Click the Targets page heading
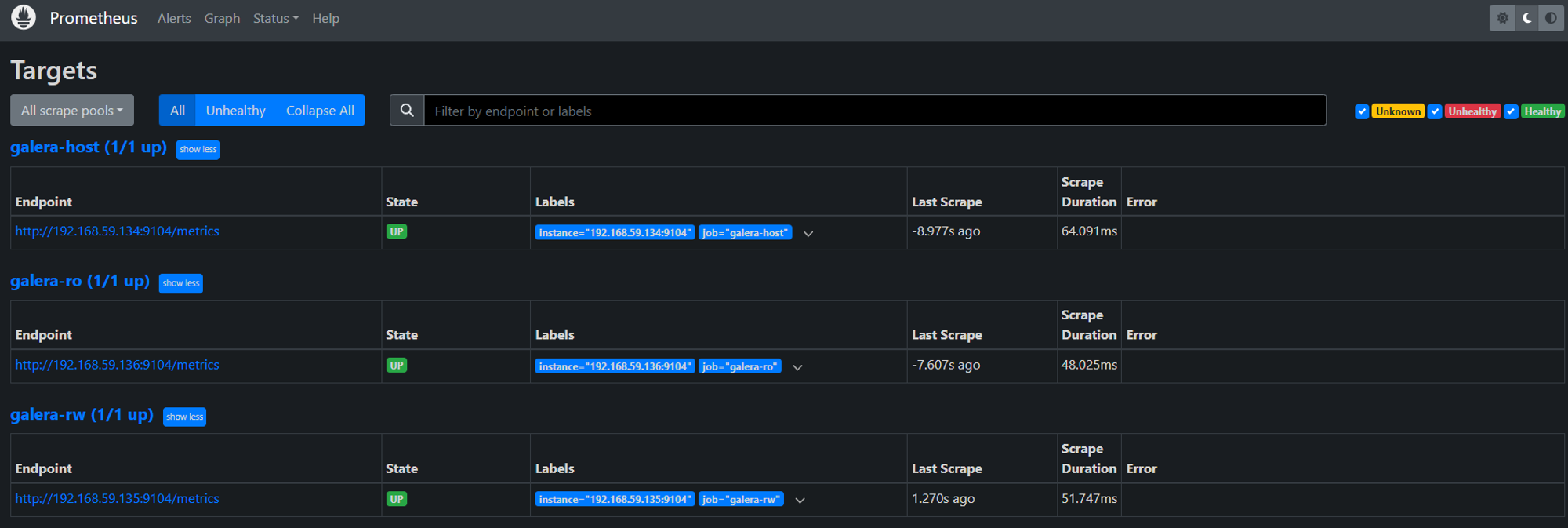1568x528 pixels. 53,71
